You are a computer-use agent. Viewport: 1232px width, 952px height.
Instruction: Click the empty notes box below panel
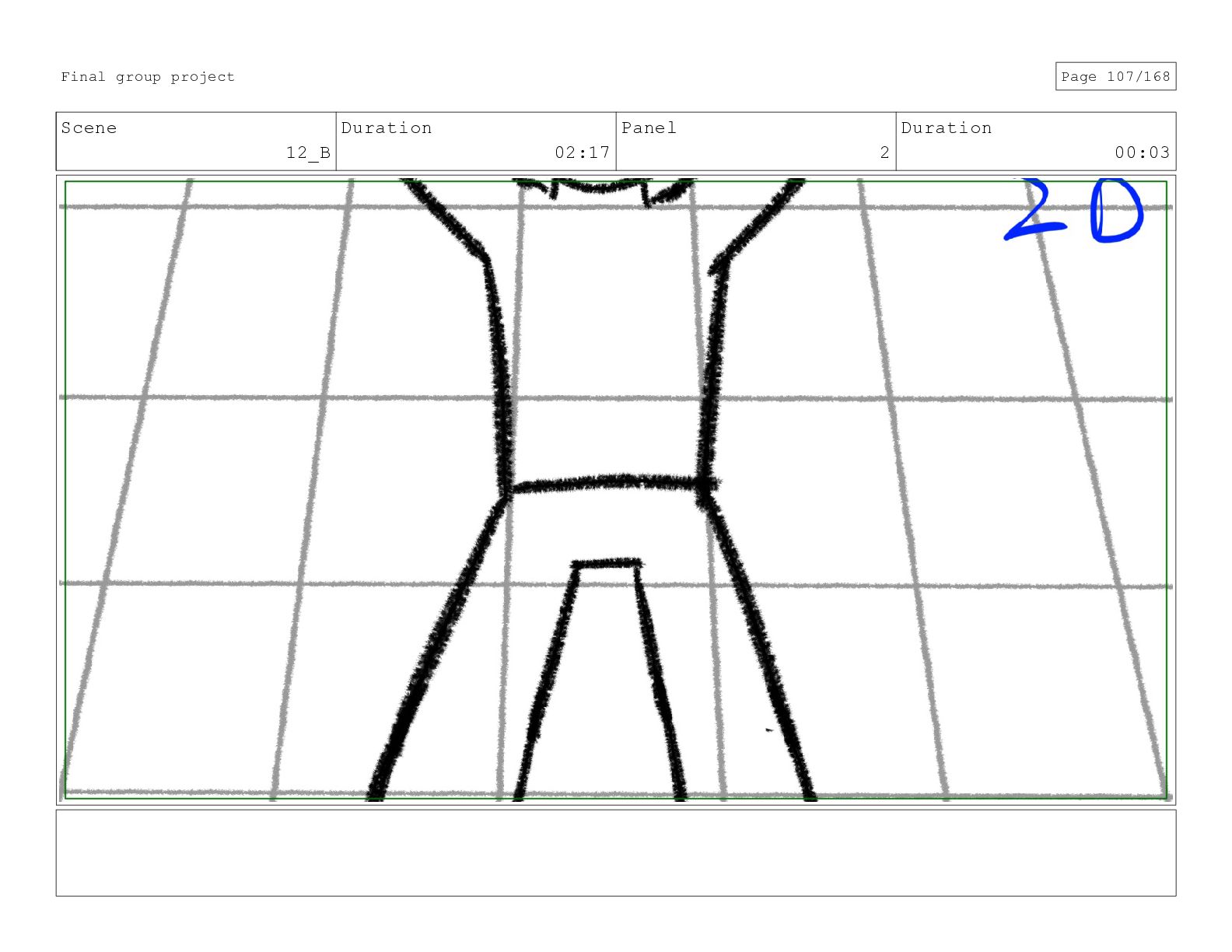click(616, 853)
